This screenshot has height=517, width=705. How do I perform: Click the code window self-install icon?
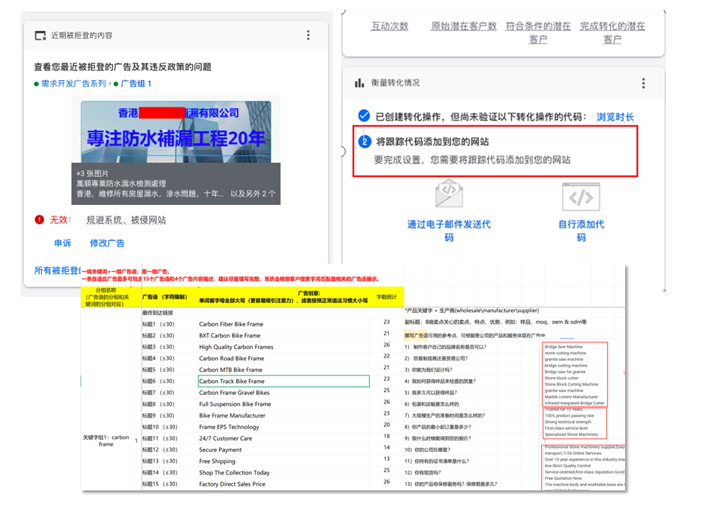pyautogui.click(x=579, y=190)
